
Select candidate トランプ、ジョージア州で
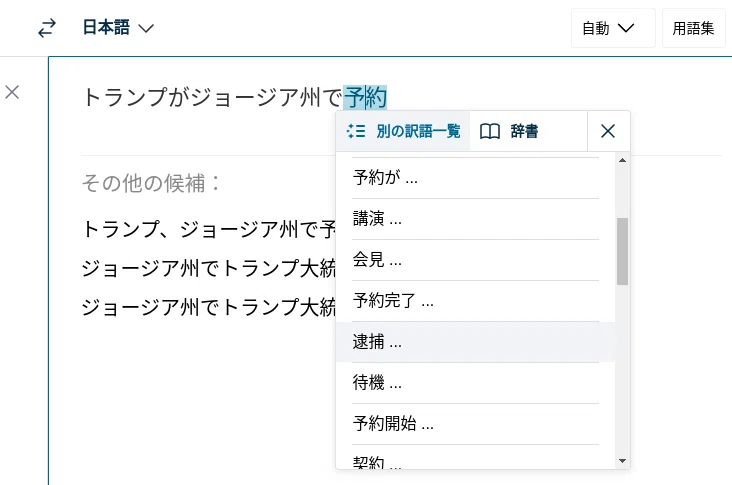tap(209, 229)
